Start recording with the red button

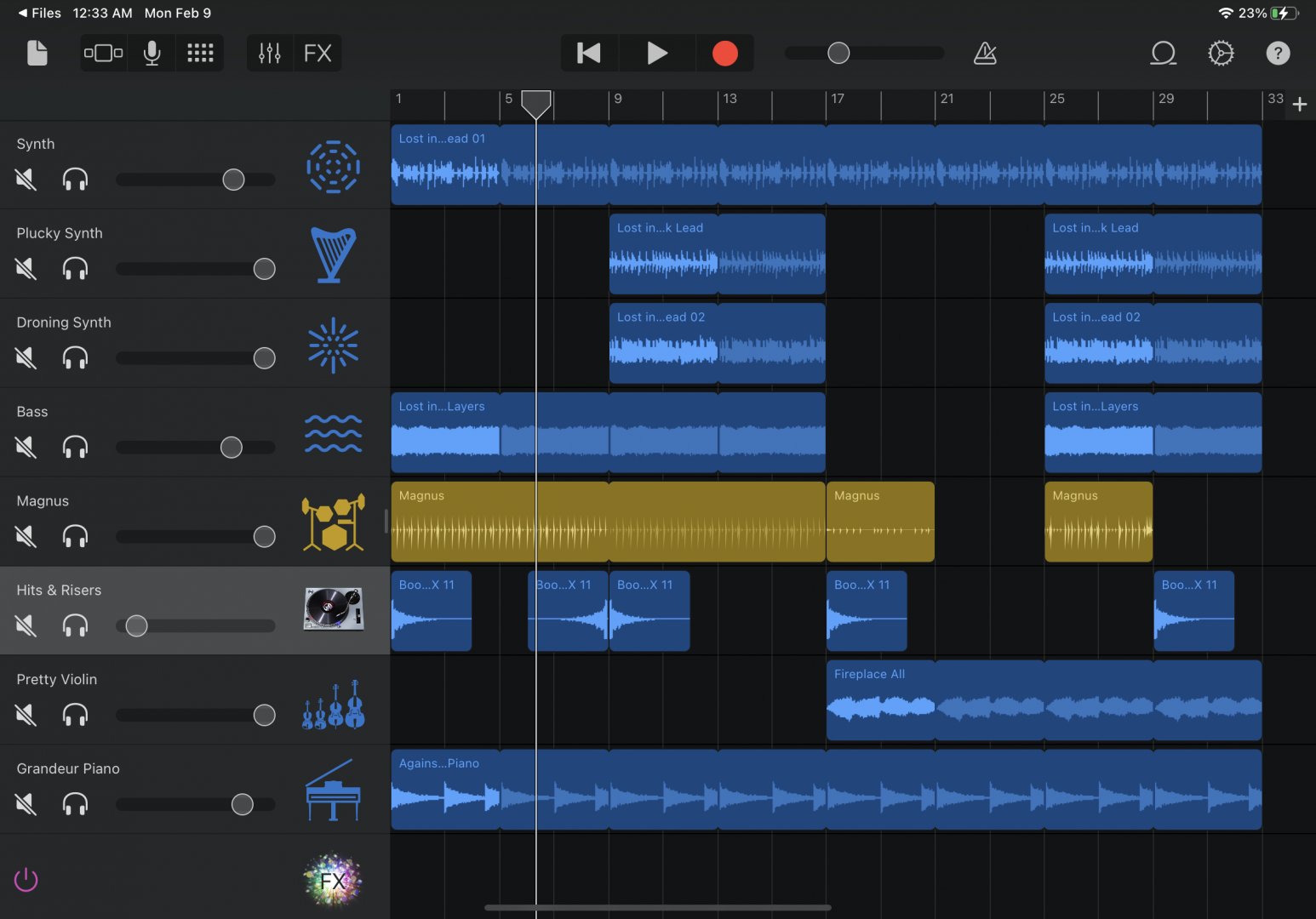point(724,53)
